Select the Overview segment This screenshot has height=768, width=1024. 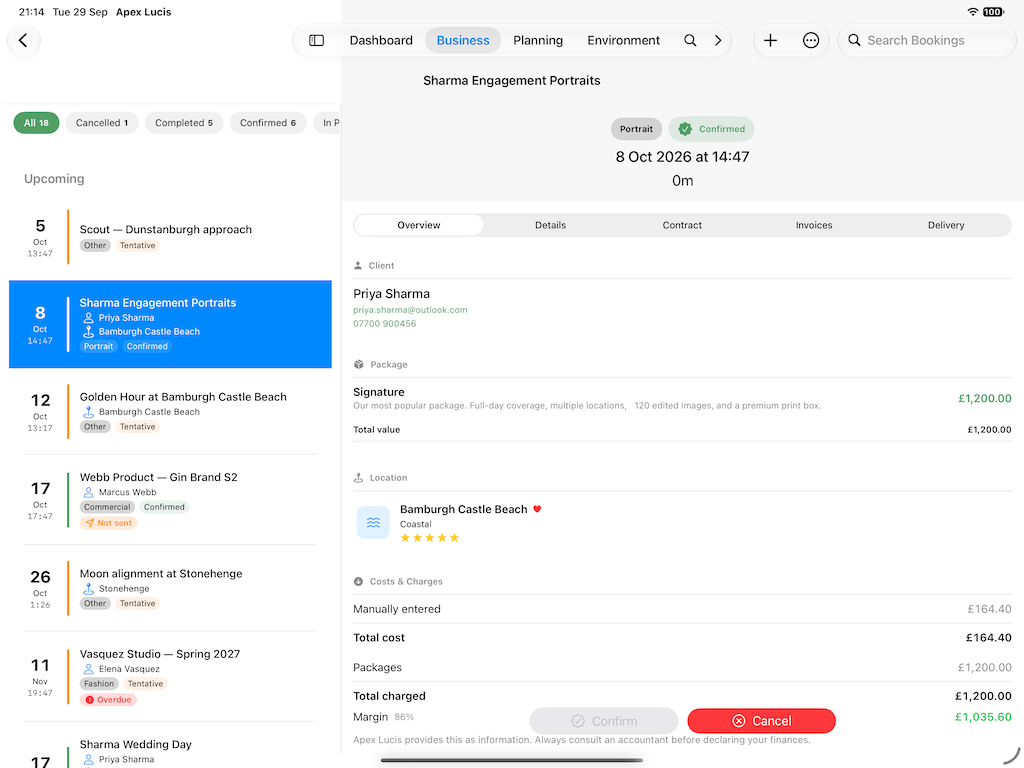[419, 225]
